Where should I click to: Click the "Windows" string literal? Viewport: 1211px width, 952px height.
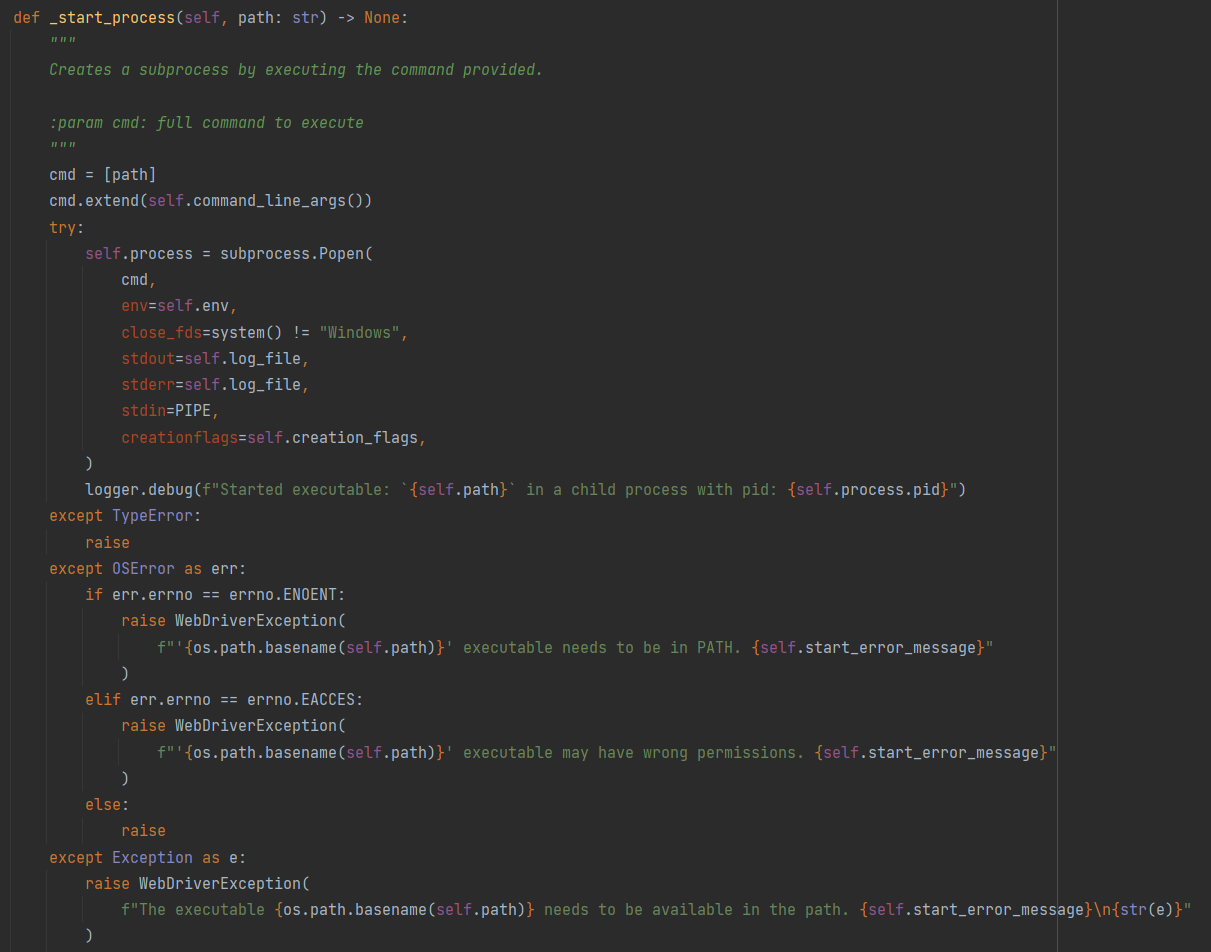point(359,332)
